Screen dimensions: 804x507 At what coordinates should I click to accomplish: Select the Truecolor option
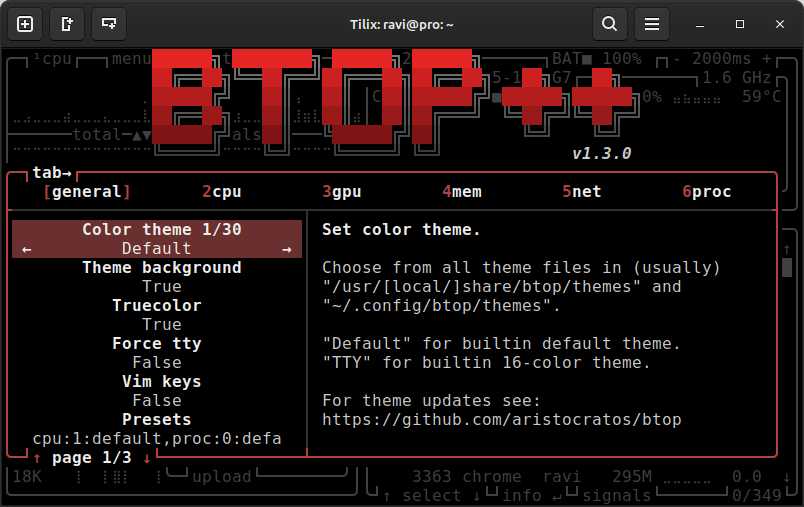click(157, 306)
